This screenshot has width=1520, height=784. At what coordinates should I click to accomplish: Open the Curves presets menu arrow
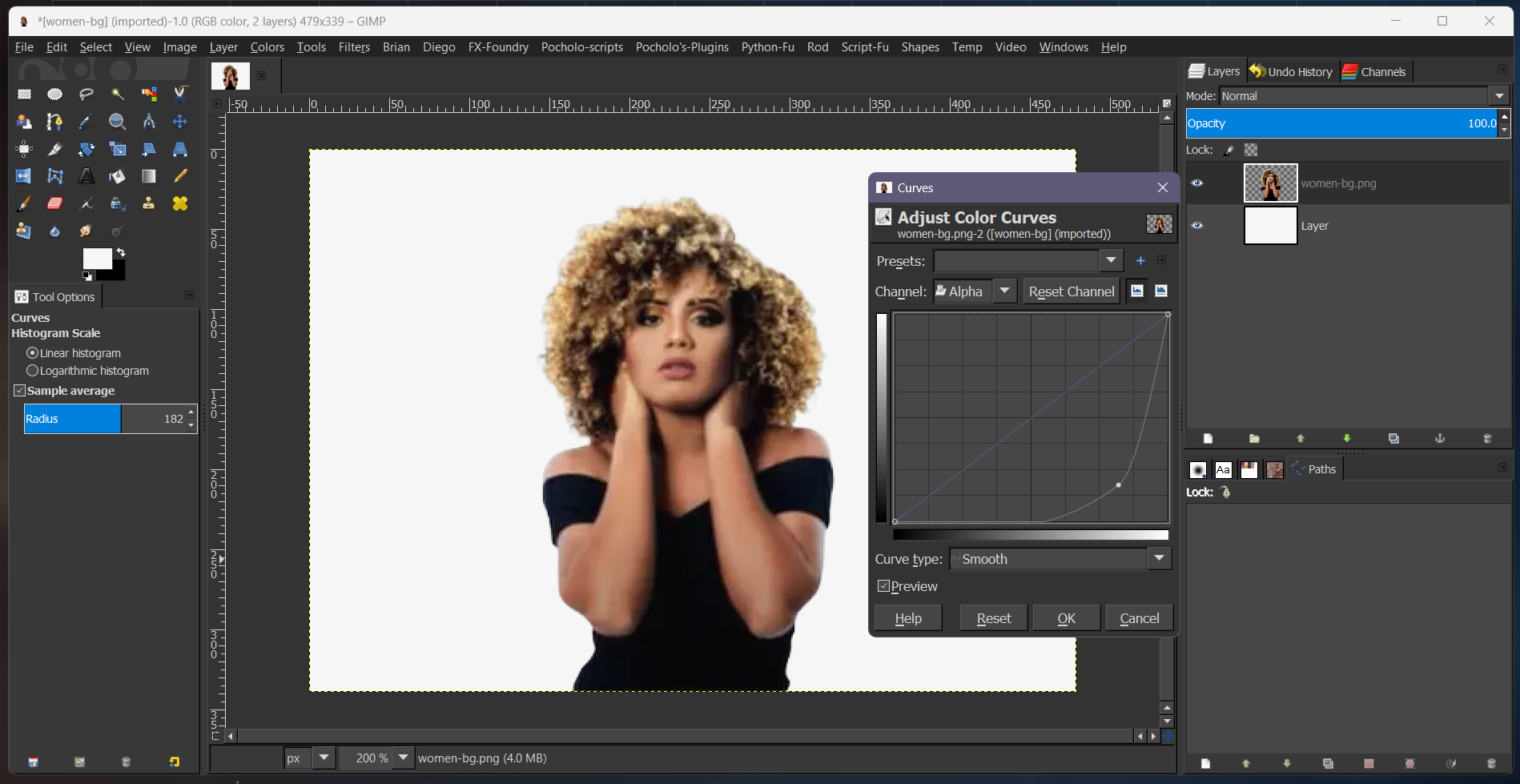coord(1162,260)
